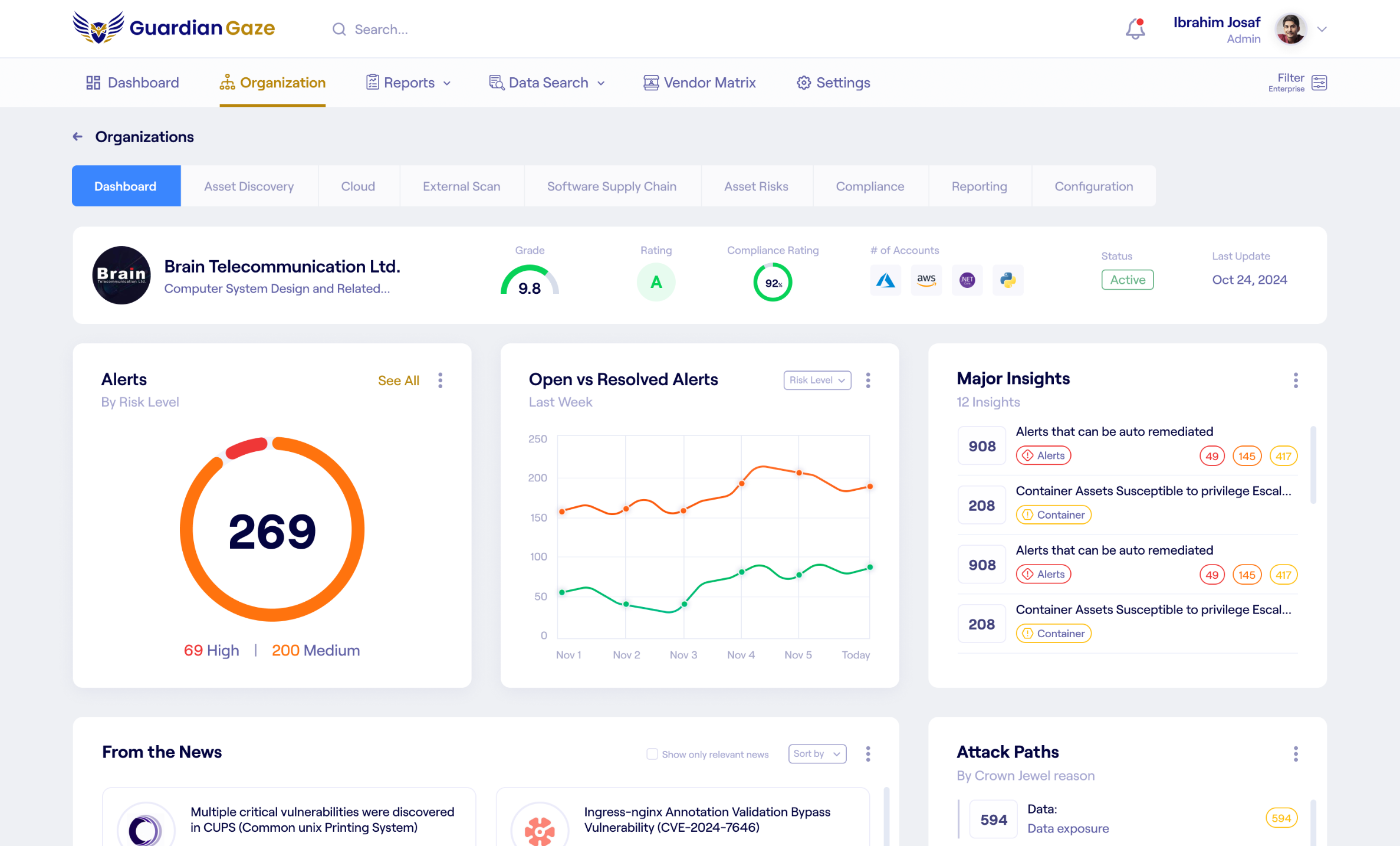The width and height of the screenshot is (1400, 846).
Task: Click the back arrow beside Organizations
Action: coord(77,137)
